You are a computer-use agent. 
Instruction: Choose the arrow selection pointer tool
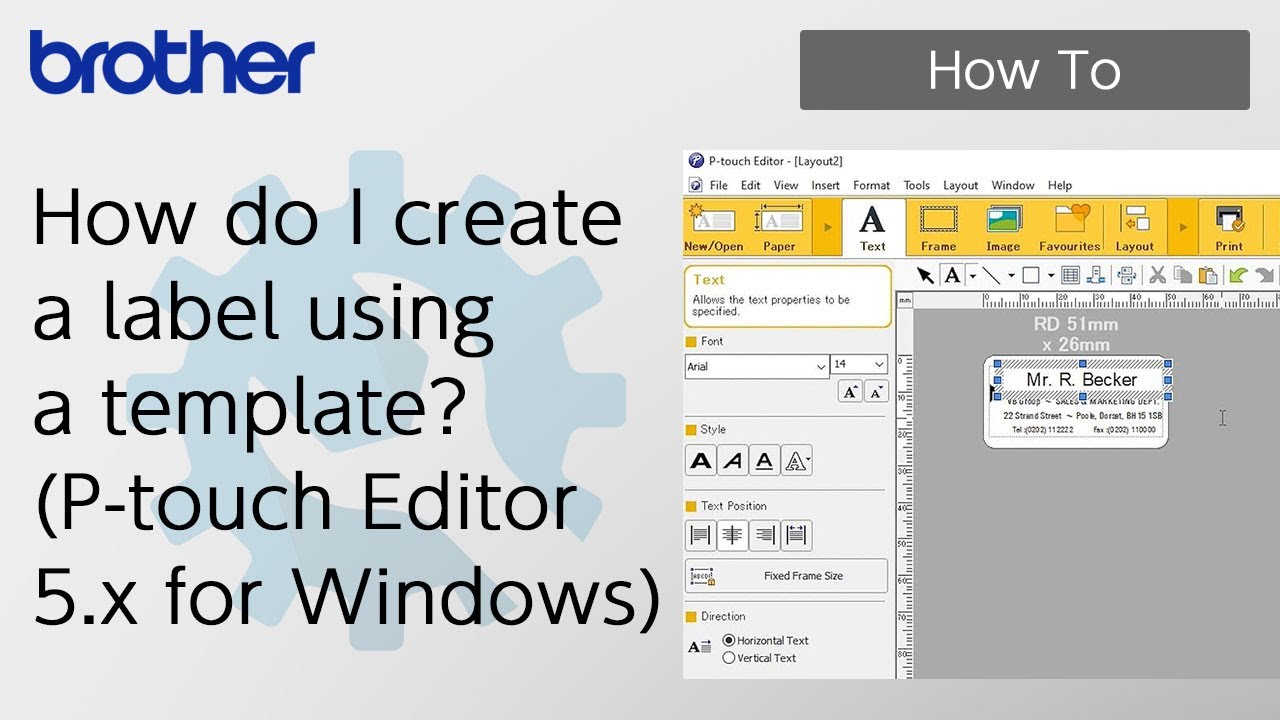(x=926, y=275)
